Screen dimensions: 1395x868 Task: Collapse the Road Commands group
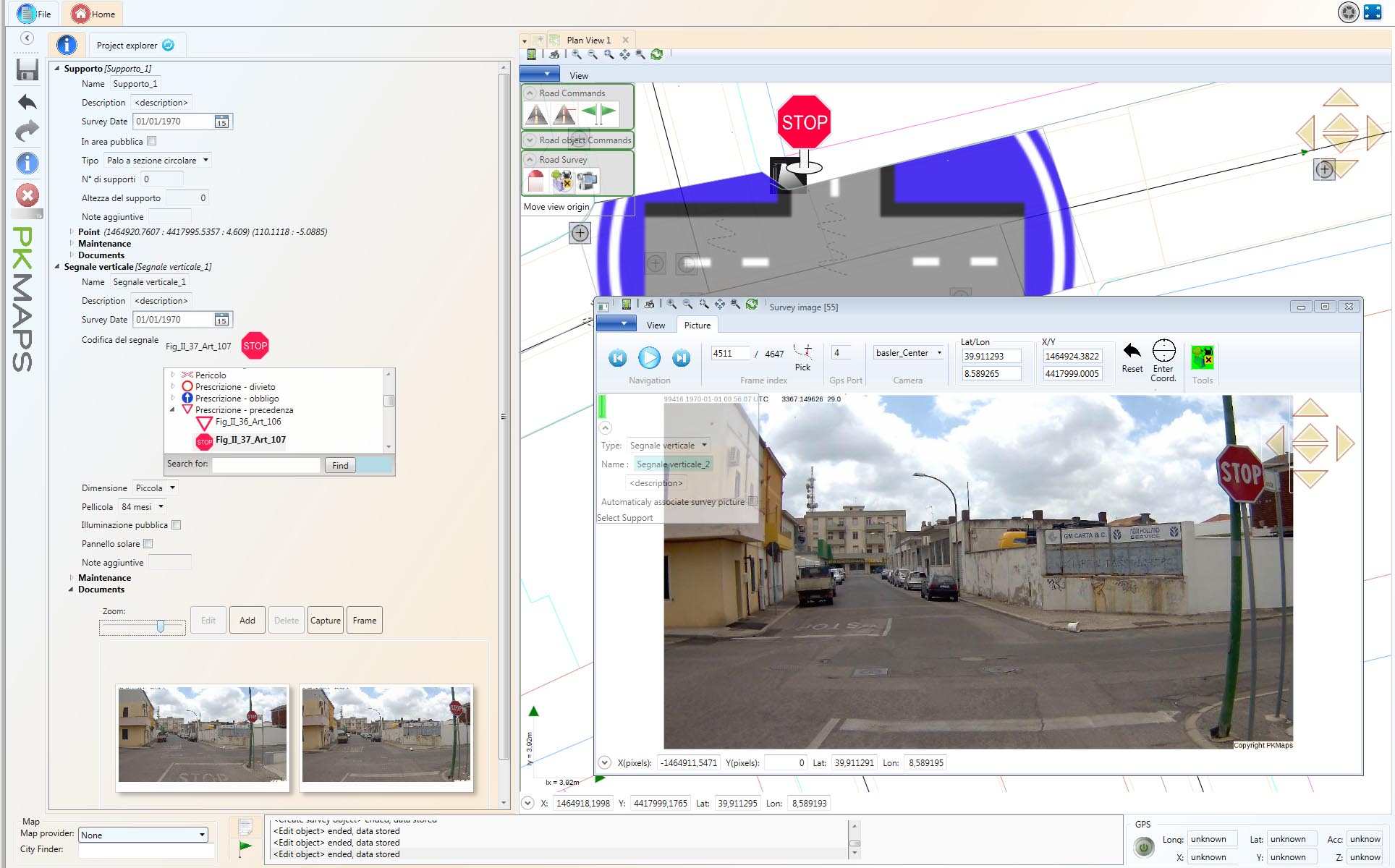click(x=530, y=93)
